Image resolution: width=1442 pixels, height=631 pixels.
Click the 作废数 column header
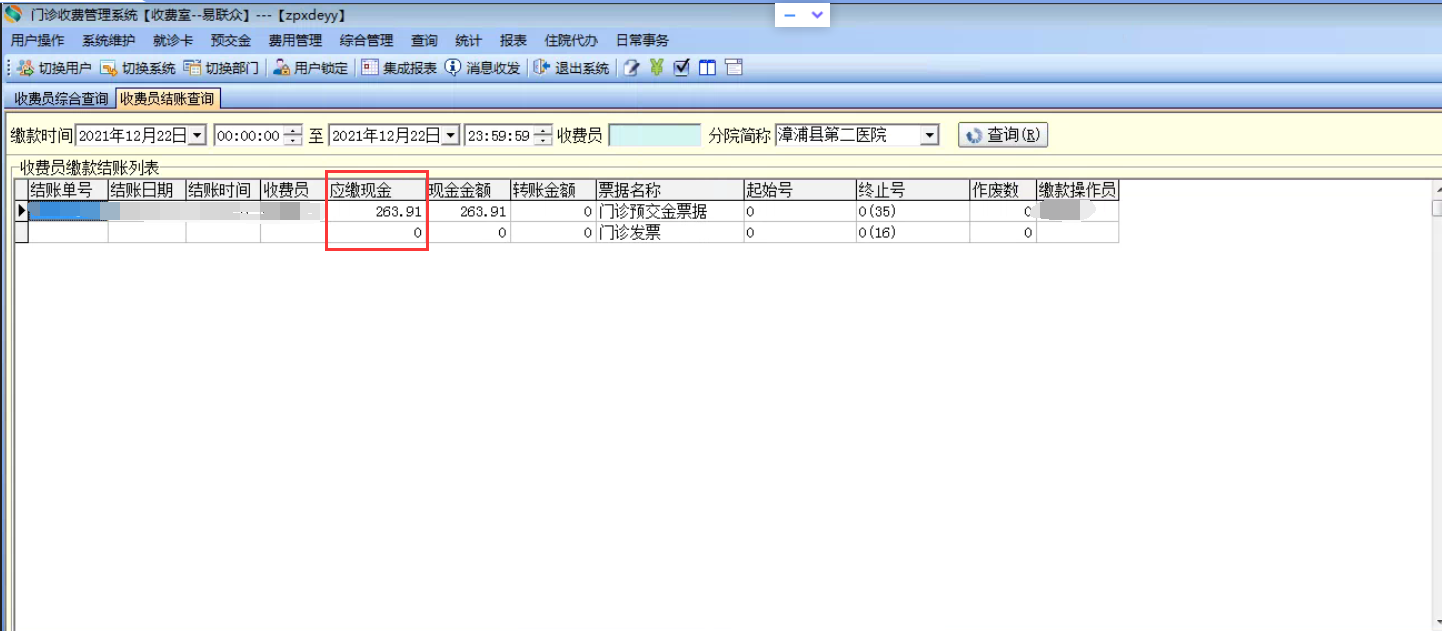tap(1003, 190)
